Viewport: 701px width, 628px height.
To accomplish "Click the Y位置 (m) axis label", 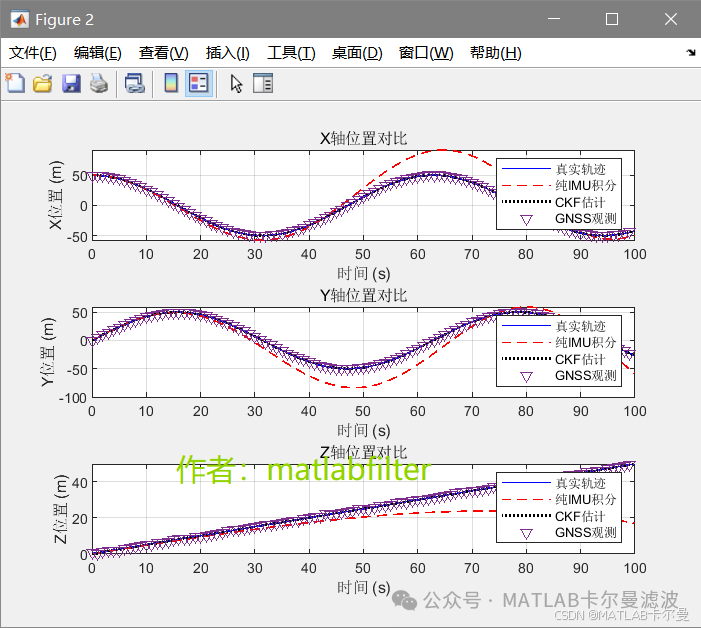I will tap(47, 352).
